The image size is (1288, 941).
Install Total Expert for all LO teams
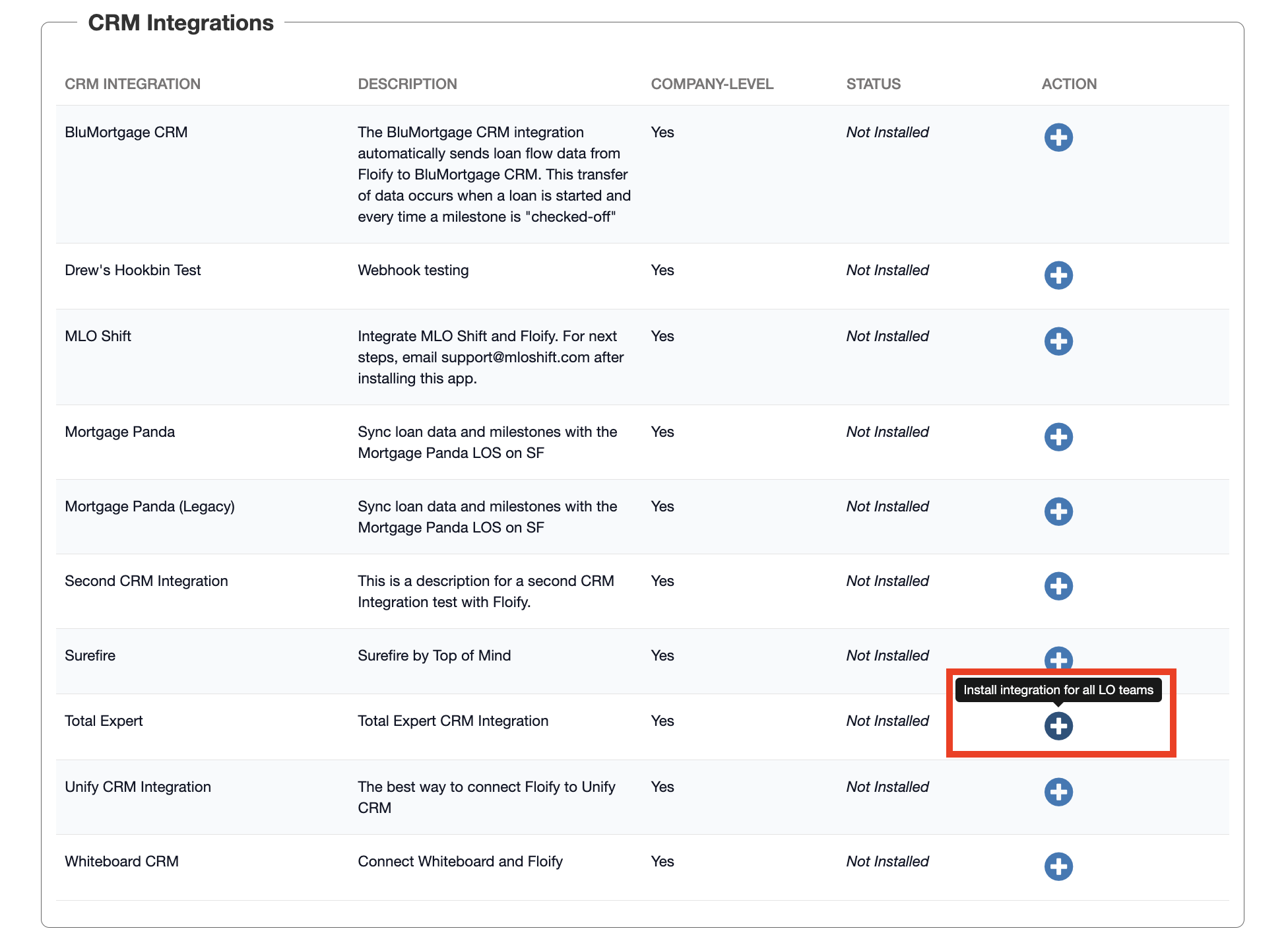click(1058, 726)
